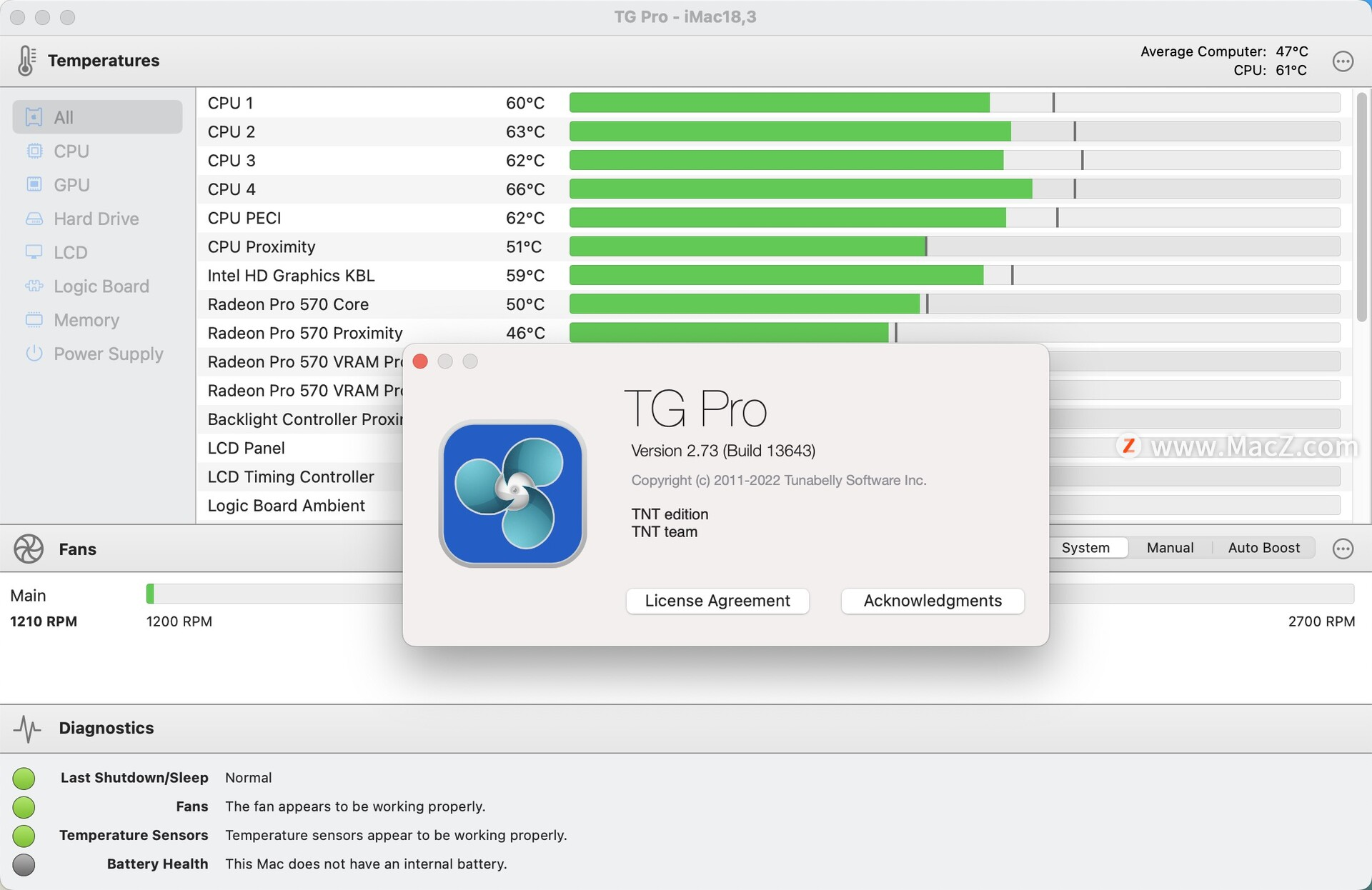The height and width of the screenshot is (890, 1372).
Task: Switch fan control to Auto Boost
Action: 1263,548
